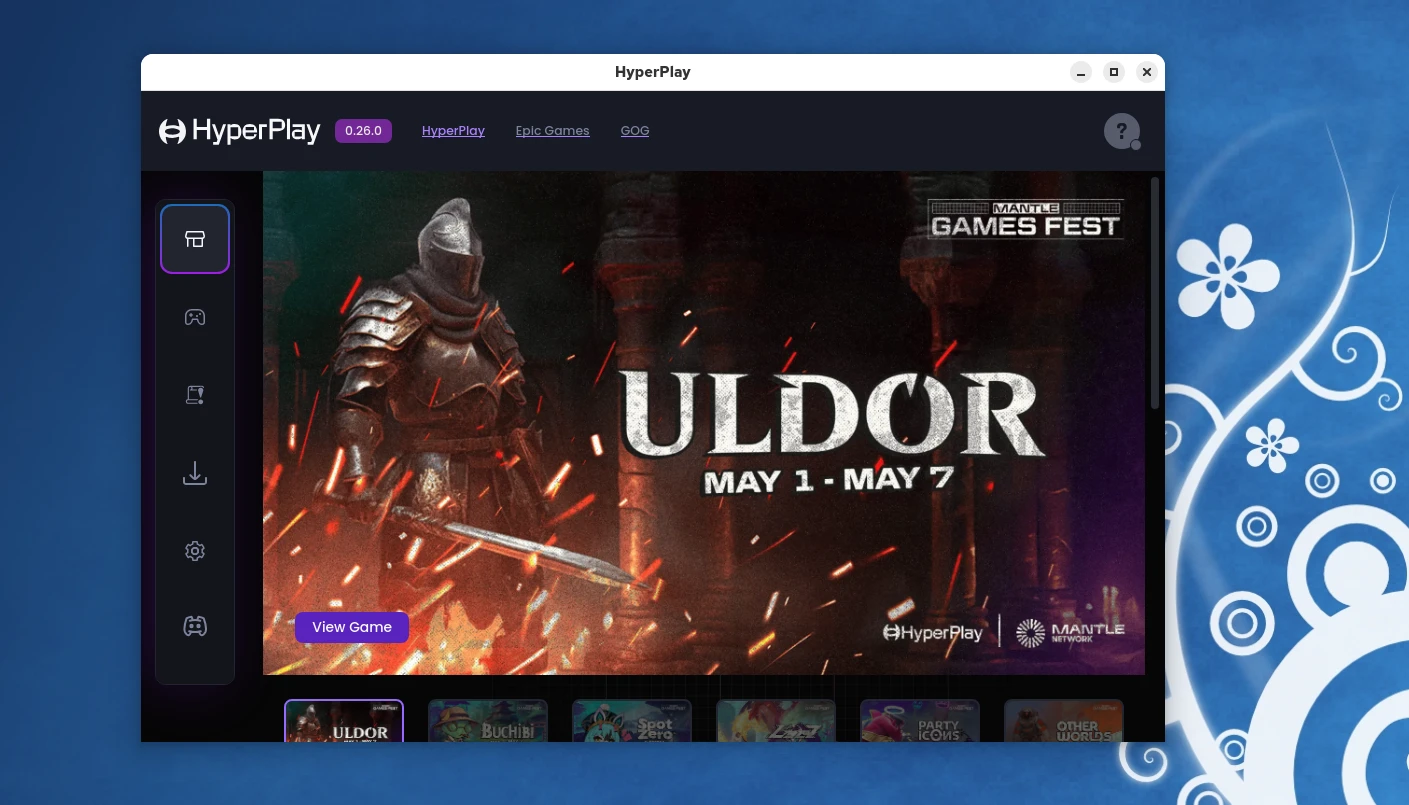1409x805 pixels.
Task: Select the Other Worlds carousel thumbnail
Action: pyautogui.click(x=1064, y=722)
